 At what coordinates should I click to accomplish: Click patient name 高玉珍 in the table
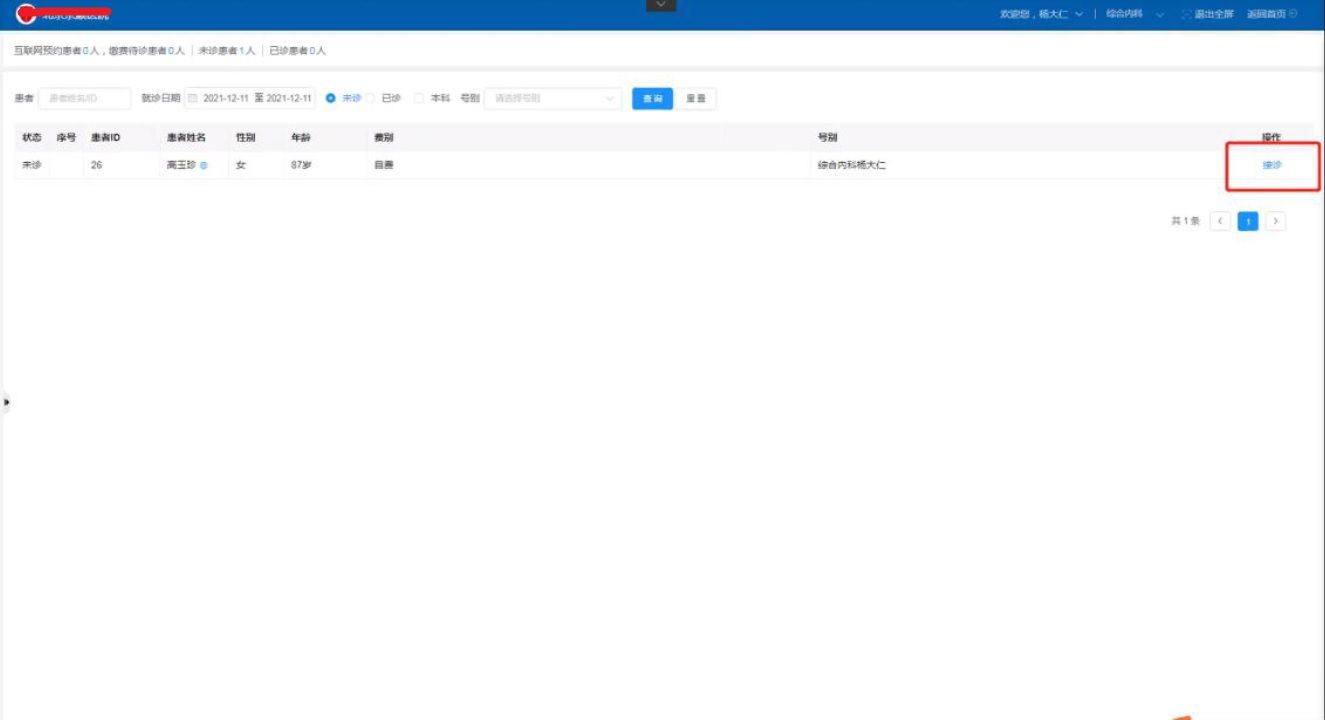(x=181, y=165)
